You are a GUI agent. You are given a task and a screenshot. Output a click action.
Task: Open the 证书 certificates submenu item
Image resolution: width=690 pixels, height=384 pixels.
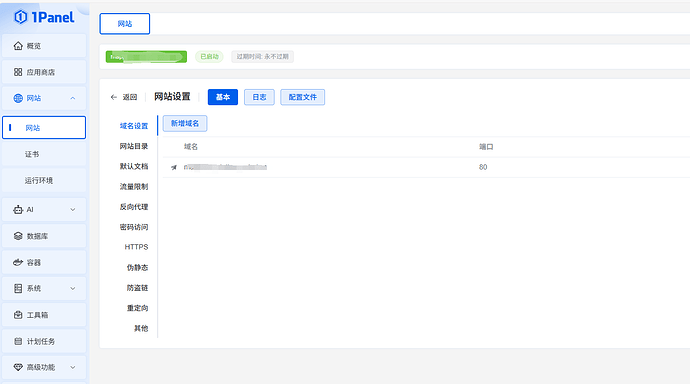pyautogui.click(x=44, y=154)
